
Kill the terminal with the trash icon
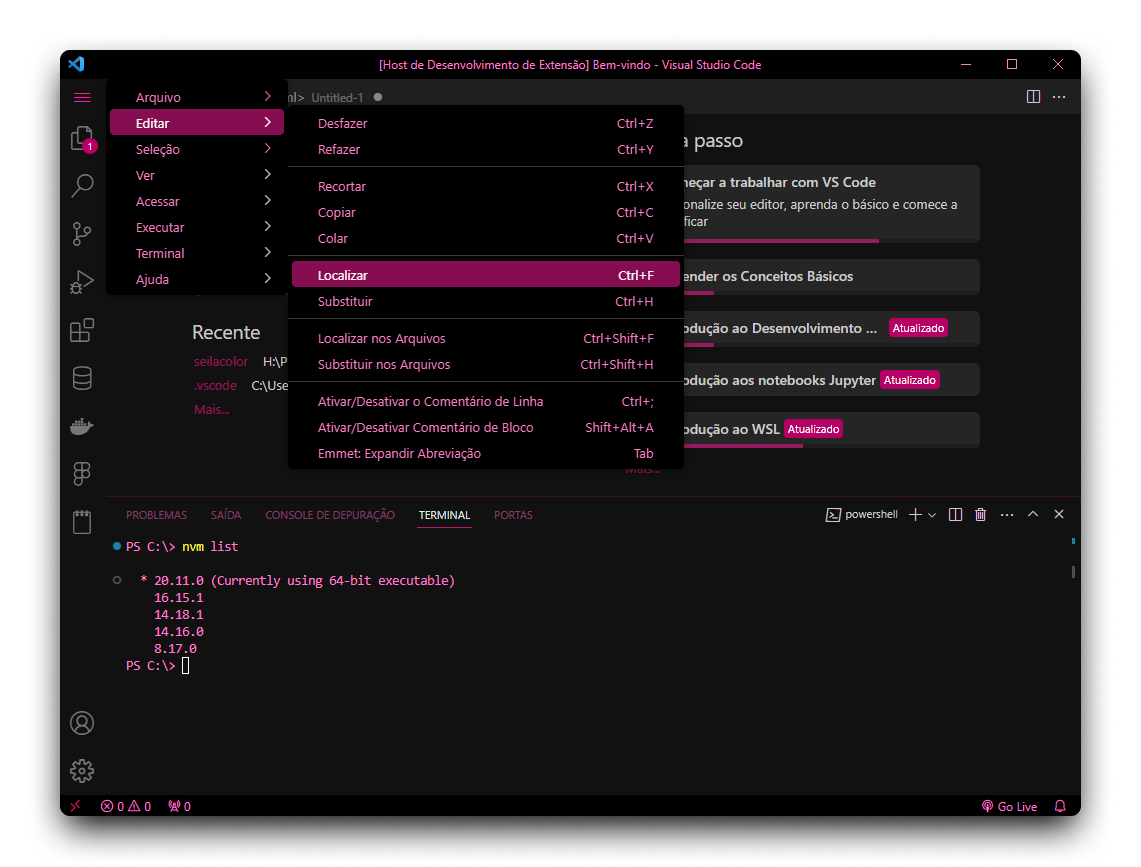point(981,515)
